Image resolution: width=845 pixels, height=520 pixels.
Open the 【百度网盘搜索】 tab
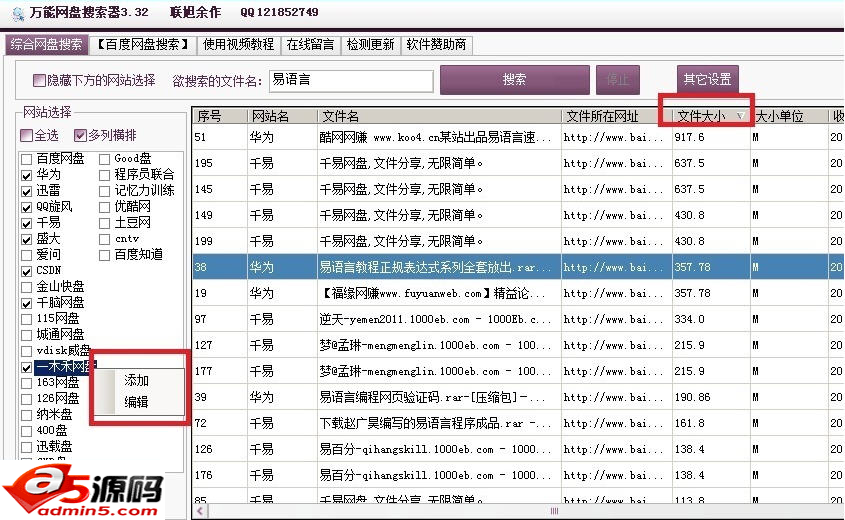(143, 44)
